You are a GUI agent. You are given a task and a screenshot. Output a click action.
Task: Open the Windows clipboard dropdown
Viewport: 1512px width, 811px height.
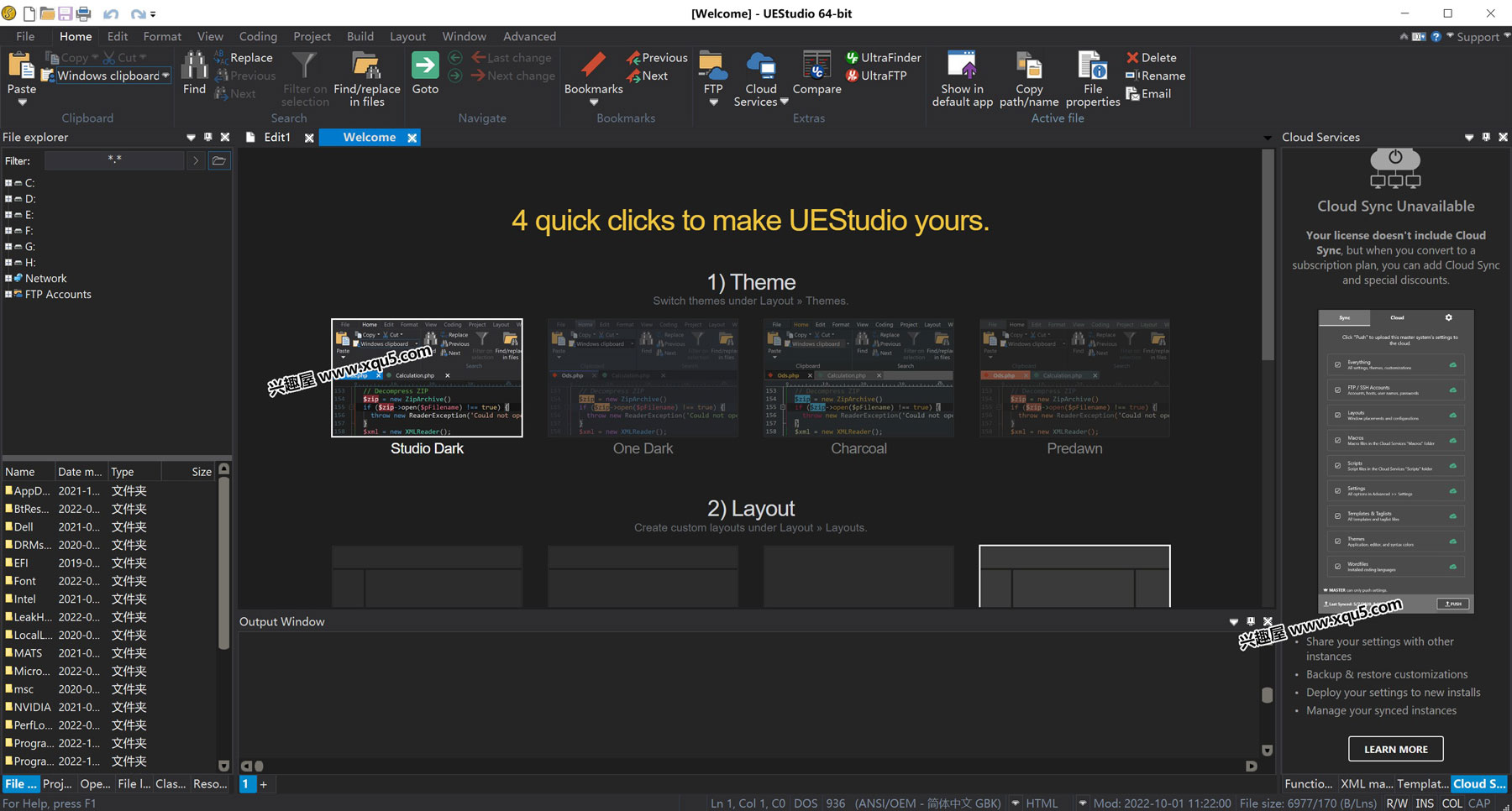pyautogui.click(x=165, y=76)
